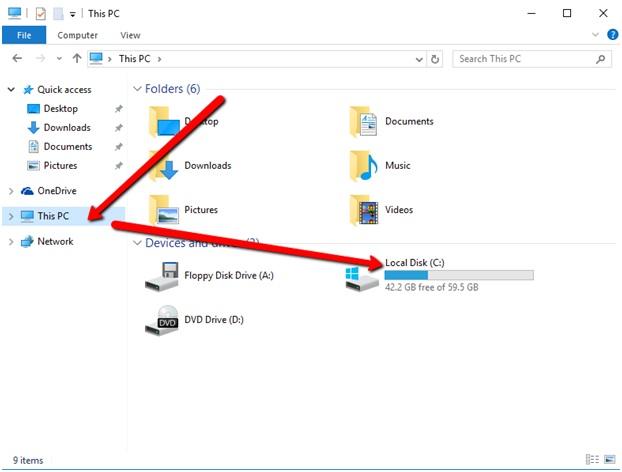Open the File ribbon tab
This screenshot has width=622, height=472.
click(x=24, y=35)
